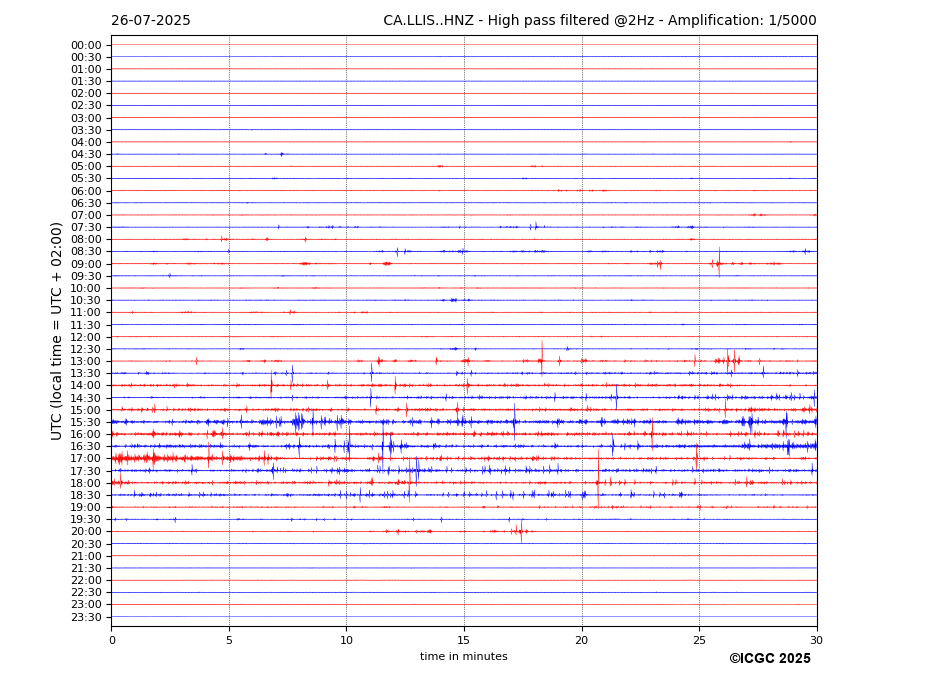Click the 16:00 row label
Screen dimensions: 927x696
click(86, 435)
